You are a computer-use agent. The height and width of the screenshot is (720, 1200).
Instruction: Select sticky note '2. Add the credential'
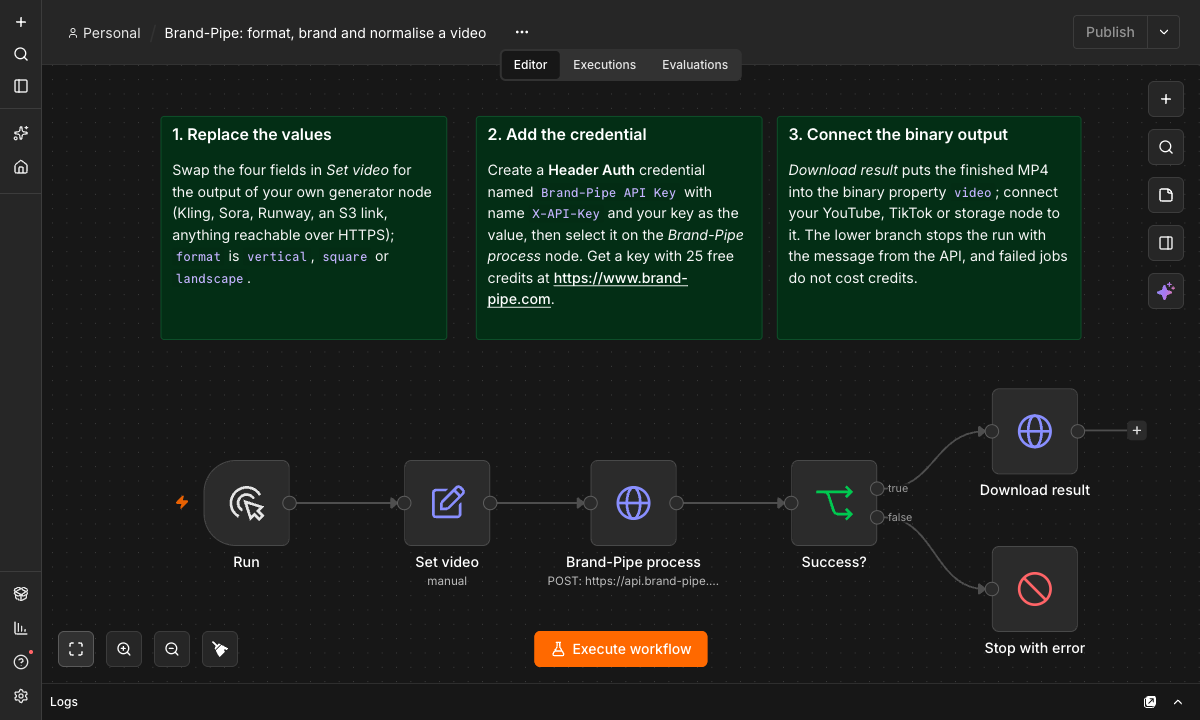619,228
